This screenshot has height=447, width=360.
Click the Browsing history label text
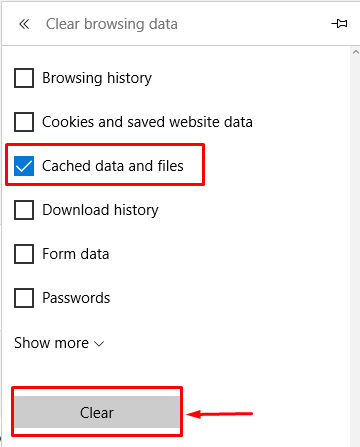[97, 78]
